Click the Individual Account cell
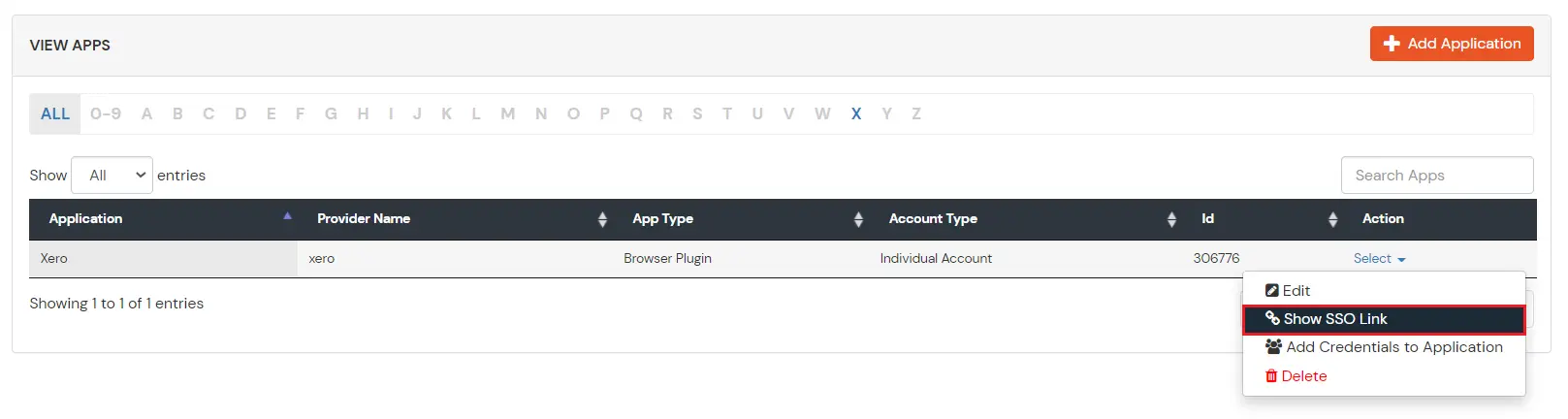The height and width of the screenshot is (419, 1568). tap(1026, 258)
